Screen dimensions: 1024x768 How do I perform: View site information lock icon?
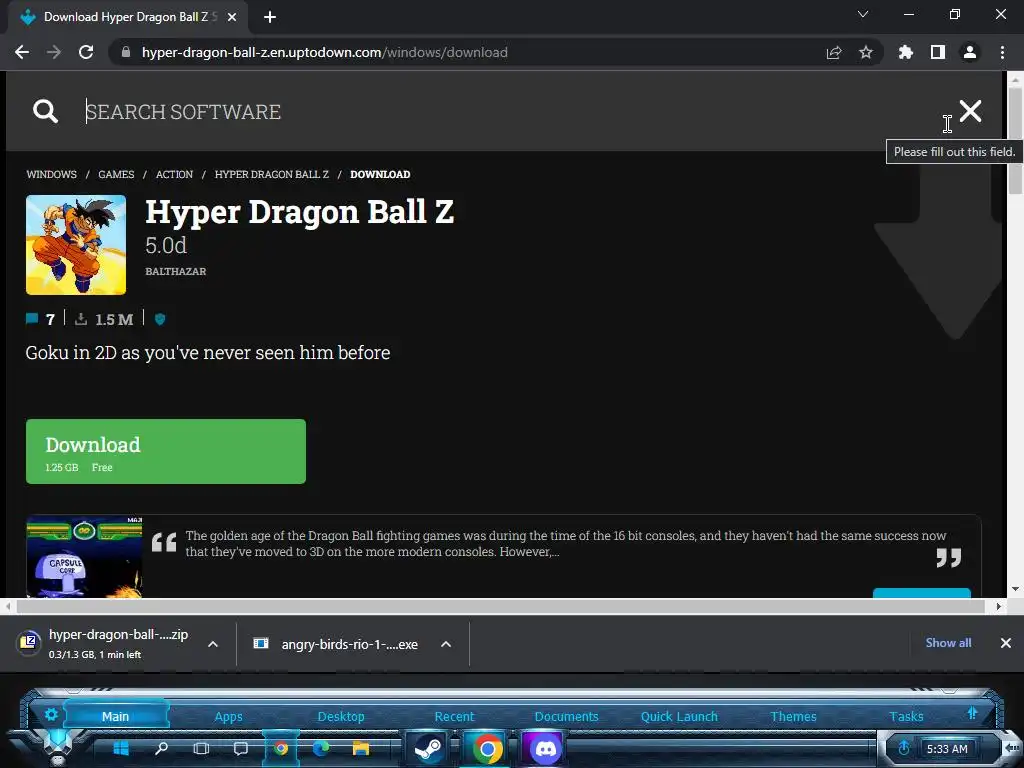click(x=126, y=52)
